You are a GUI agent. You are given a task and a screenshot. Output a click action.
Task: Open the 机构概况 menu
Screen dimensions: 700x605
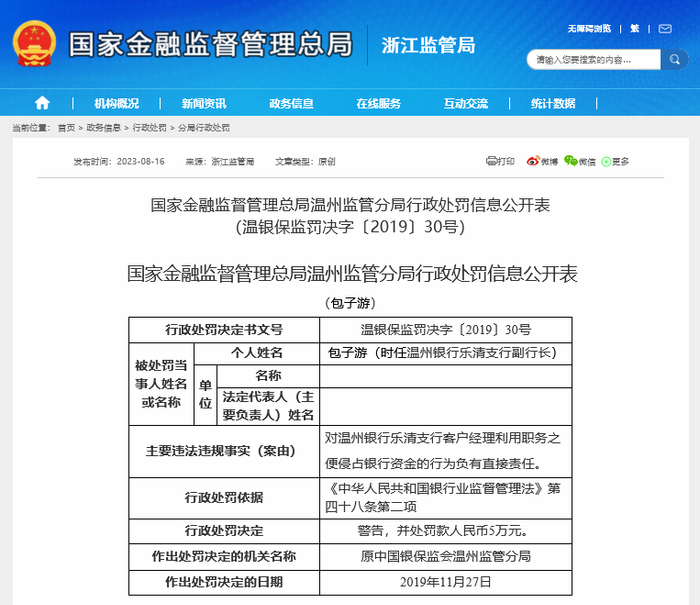[x=117, y=104]
